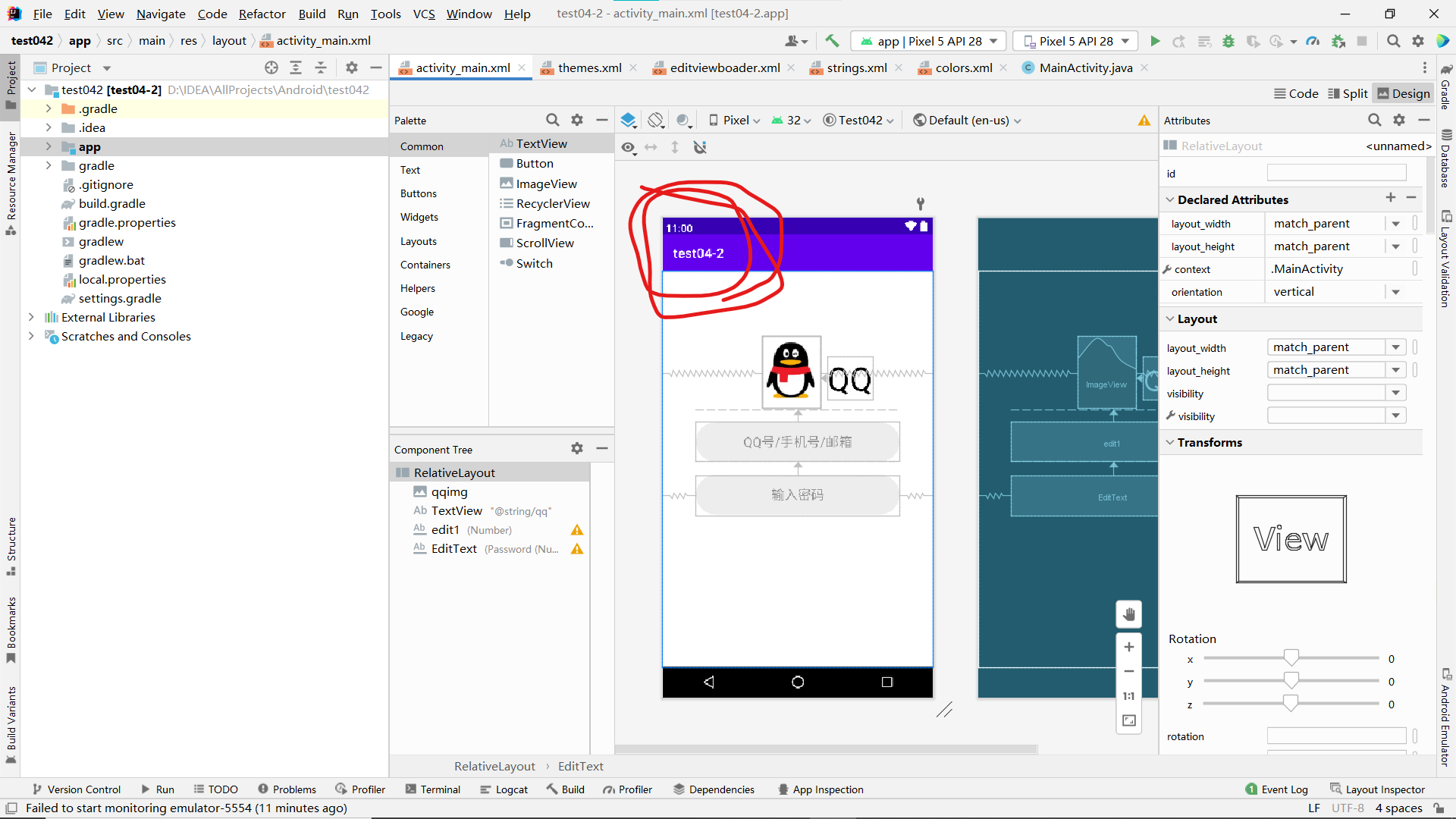Click the Debug app bug icon
Screen dimensions: 1456x819
[x=1228, y=41]
